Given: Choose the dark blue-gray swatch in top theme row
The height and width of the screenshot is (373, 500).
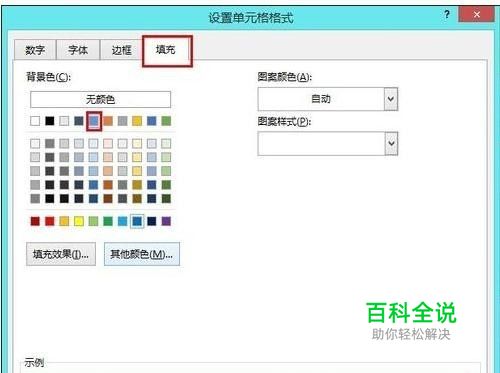Looking at the screenshot, I should click(79, 121).
